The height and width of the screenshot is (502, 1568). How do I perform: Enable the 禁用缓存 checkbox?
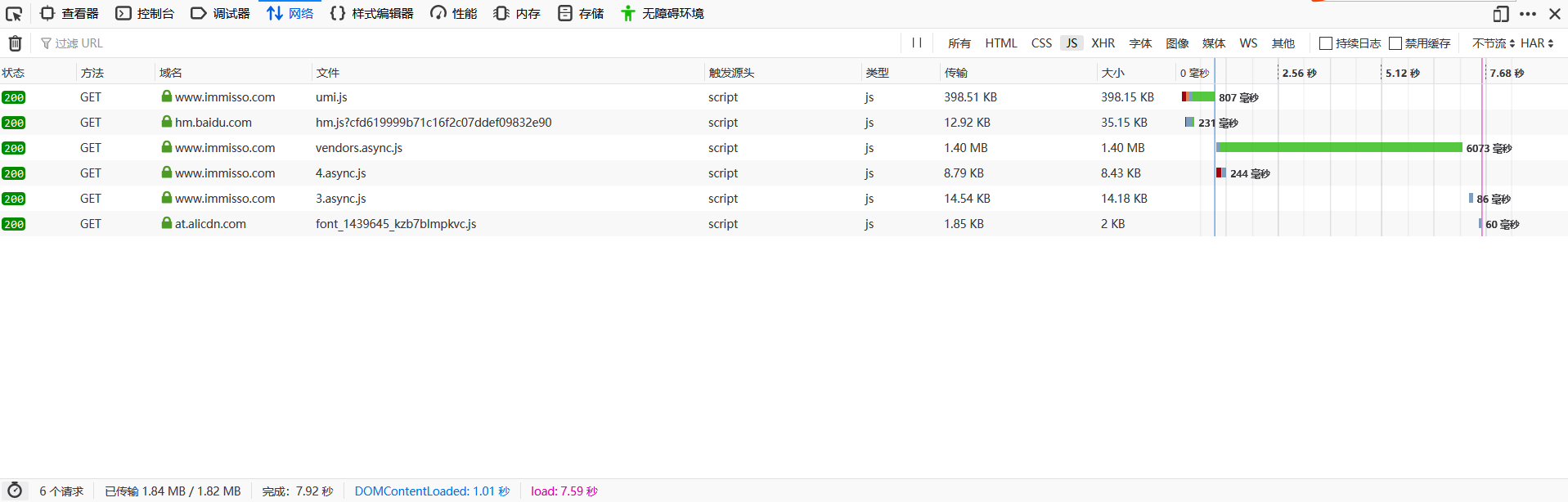pyautogui.click(x=1395, y=43)
